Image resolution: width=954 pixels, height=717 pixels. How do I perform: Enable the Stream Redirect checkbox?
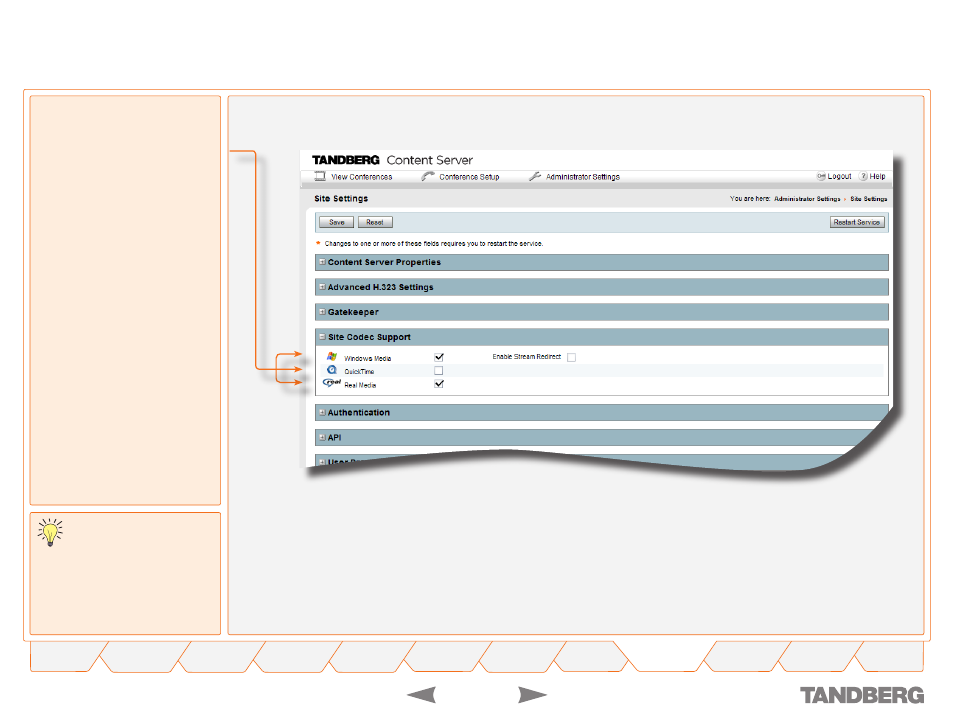click(571, 357)
